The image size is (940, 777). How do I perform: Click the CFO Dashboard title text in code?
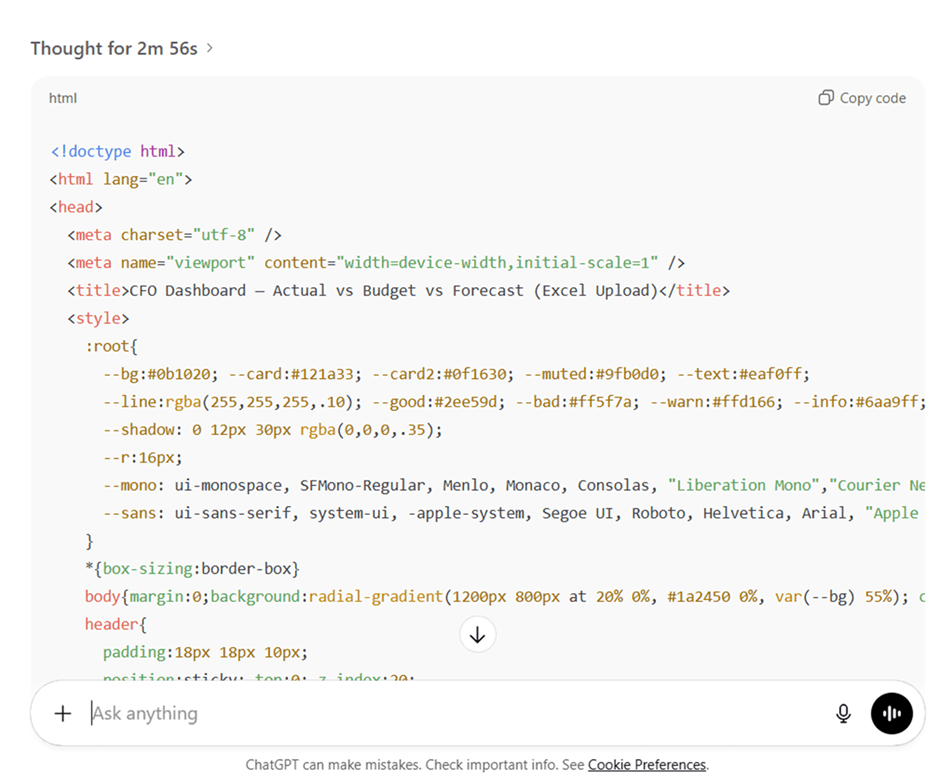coord(390,290)
